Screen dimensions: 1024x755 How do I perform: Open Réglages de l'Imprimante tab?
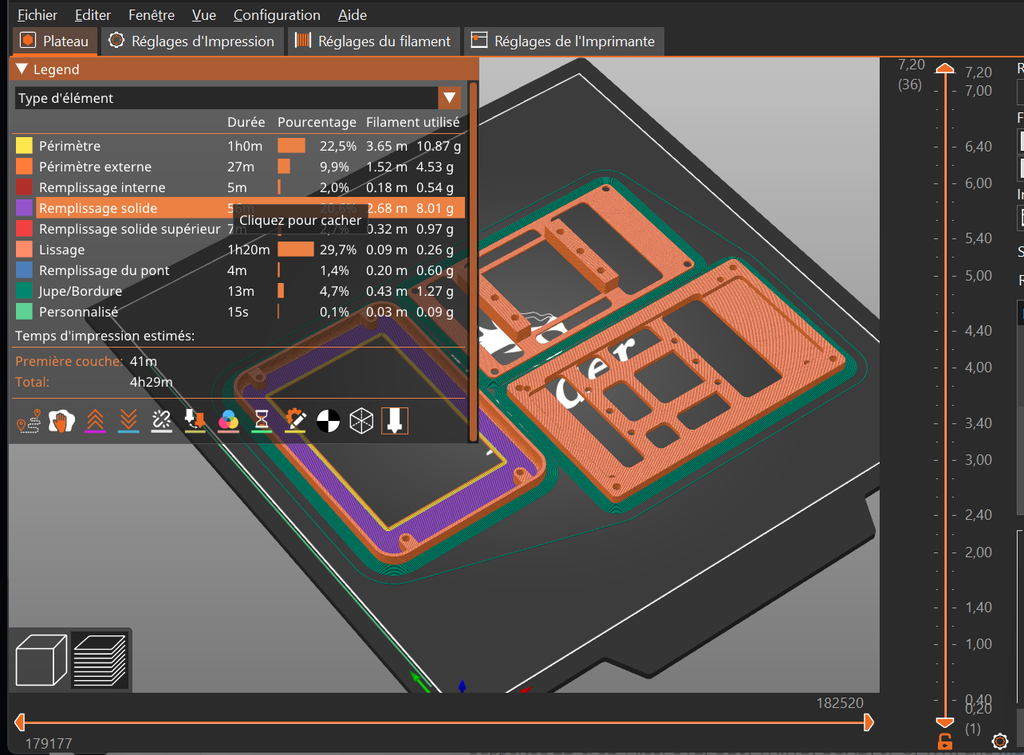coord(563,41)
